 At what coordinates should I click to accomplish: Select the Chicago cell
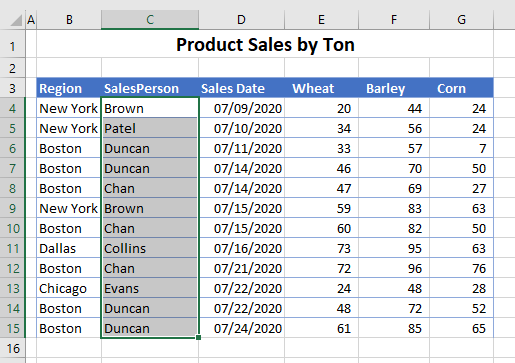pyautogui.click(x=69, y=288)
